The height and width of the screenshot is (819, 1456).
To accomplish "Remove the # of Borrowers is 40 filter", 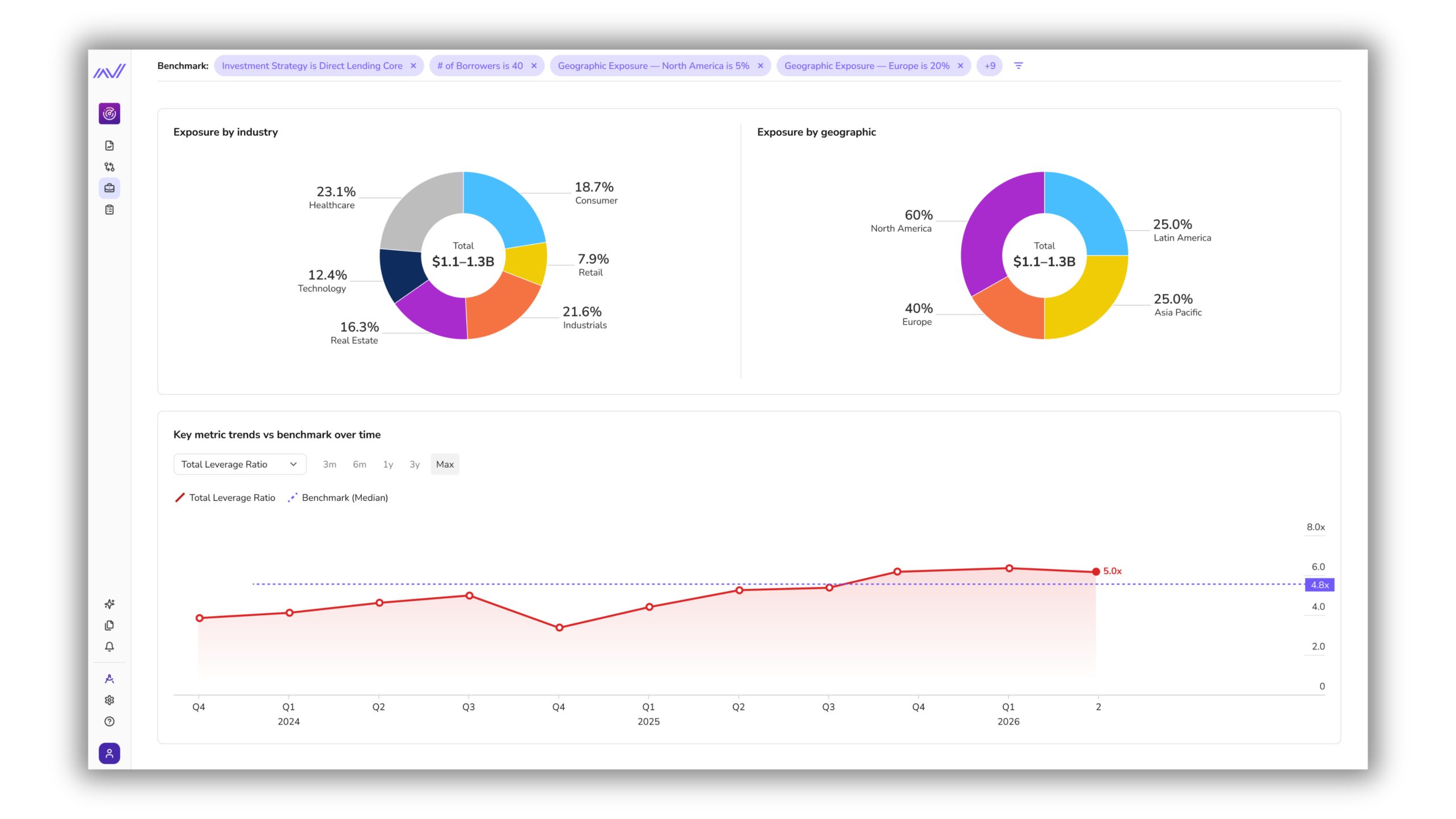I will 534,66.
